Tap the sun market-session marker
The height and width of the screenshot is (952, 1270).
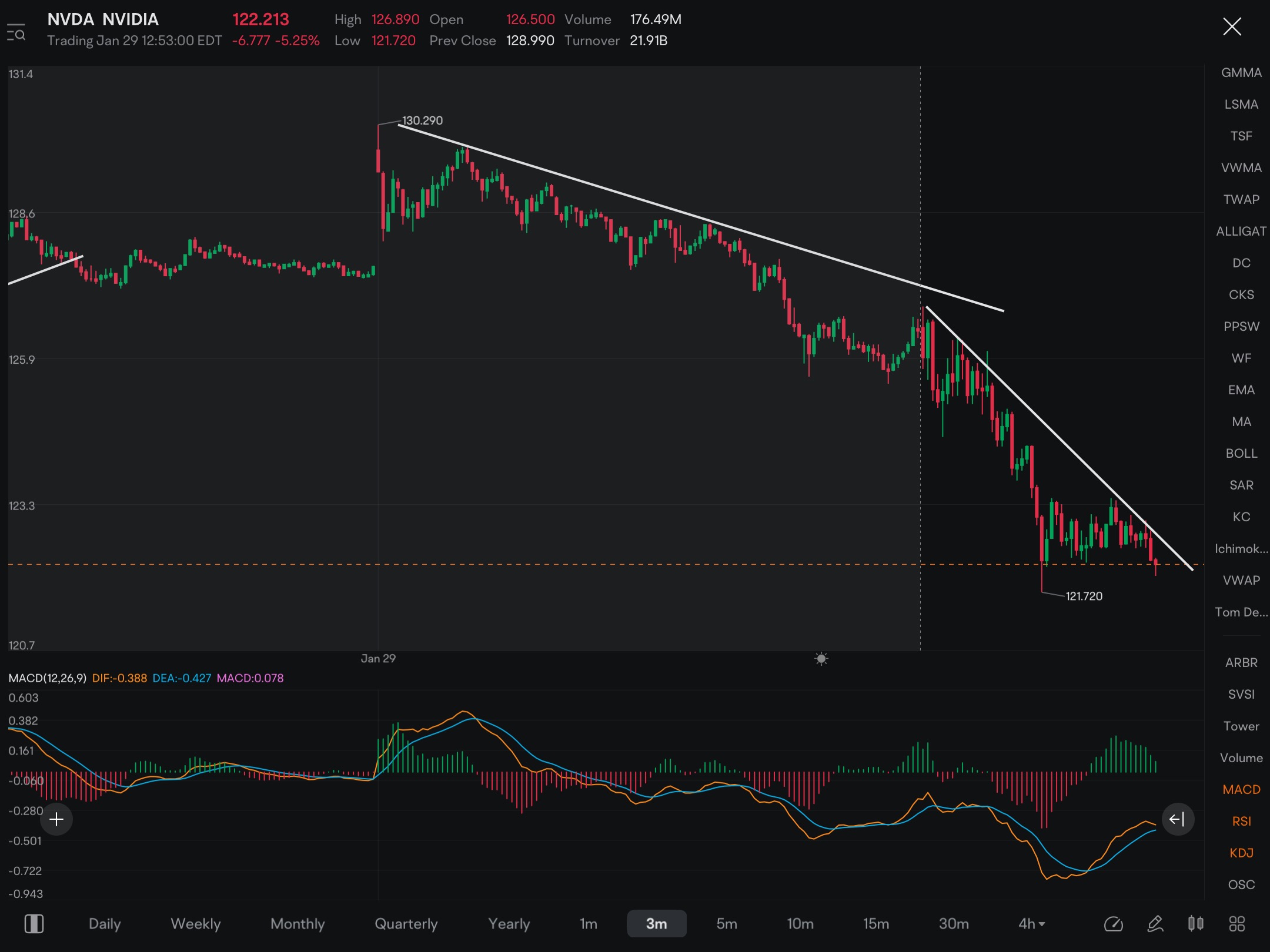pyautogui.click(x=821, y=659)
